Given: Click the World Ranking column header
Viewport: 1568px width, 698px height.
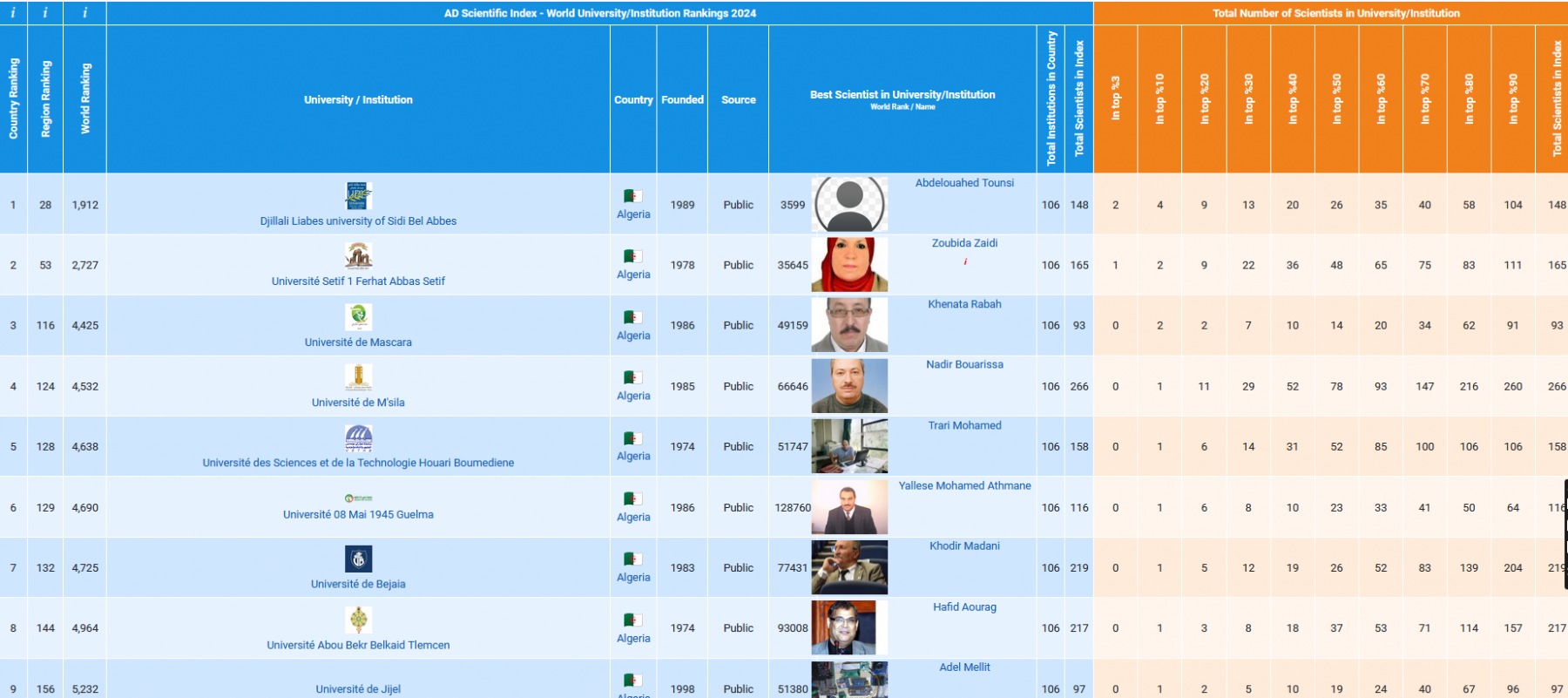Looking at the screenshot, I should point(85,98).
